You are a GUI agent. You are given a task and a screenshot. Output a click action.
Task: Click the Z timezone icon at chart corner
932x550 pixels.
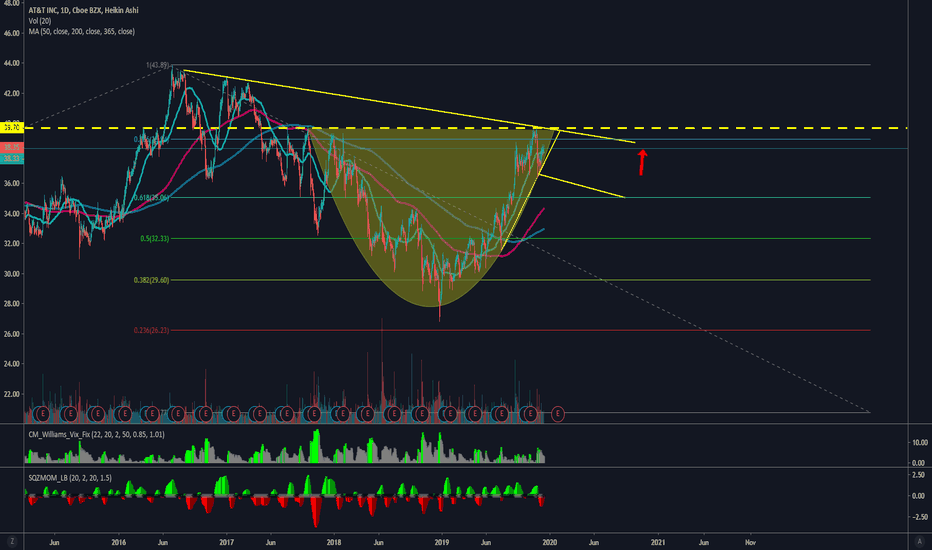tap(11, 542)
